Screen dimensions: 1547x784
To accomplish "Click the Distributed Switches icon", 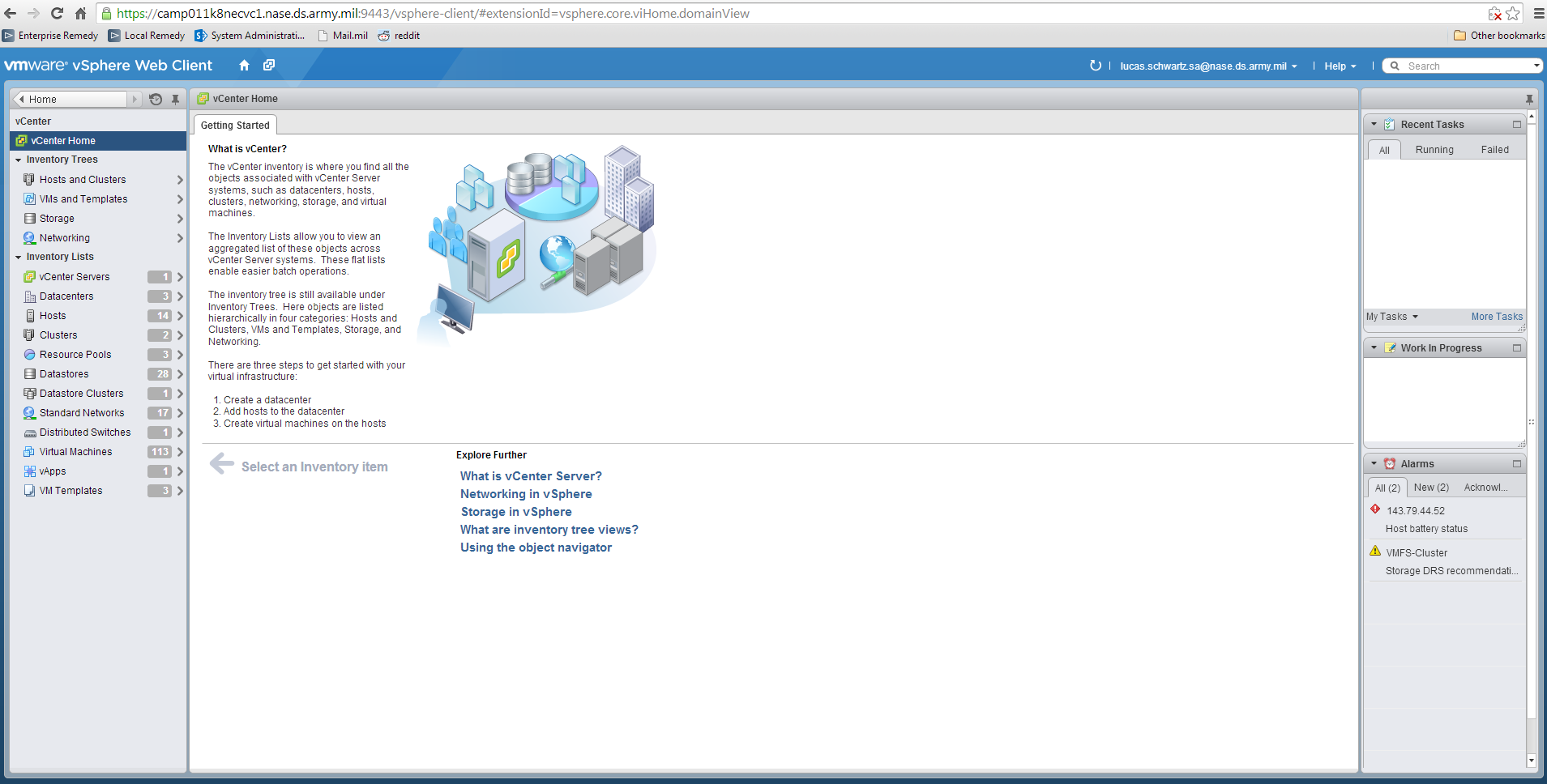I will 29,432.
